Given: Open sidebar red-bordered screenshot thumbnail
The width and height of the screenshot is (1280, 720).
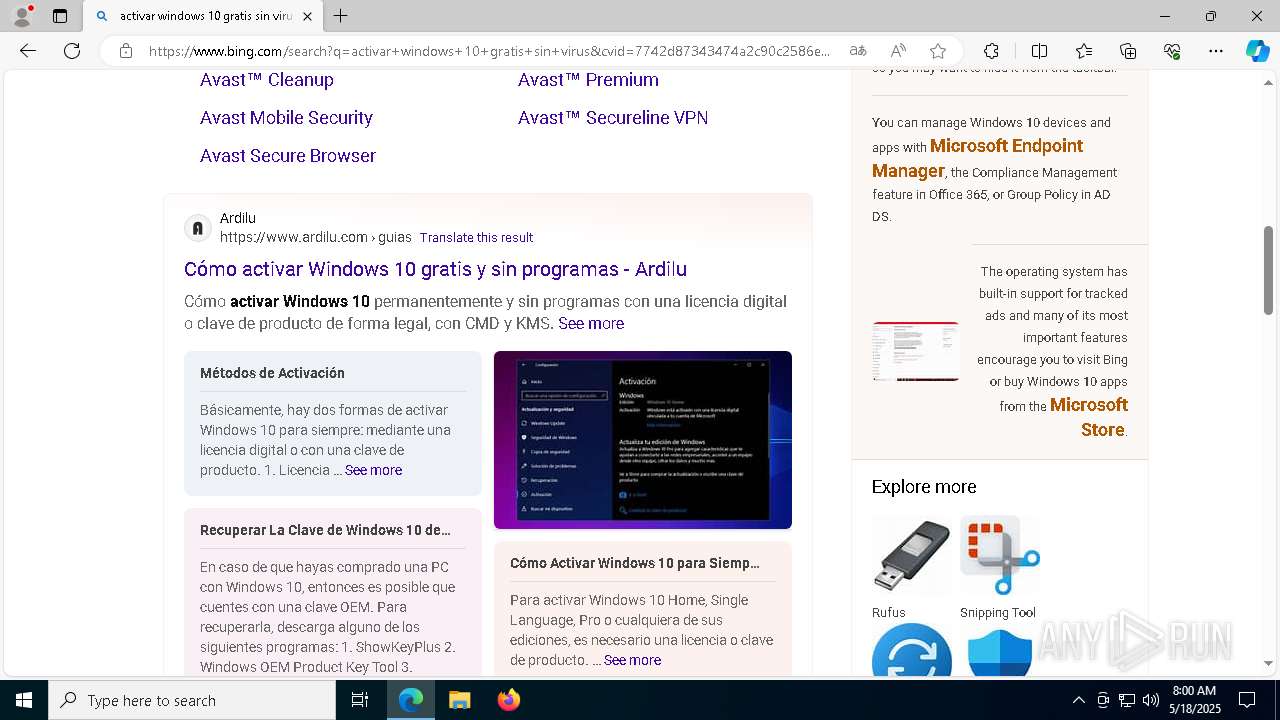Looking at the screenshot, I should point(915,351).
